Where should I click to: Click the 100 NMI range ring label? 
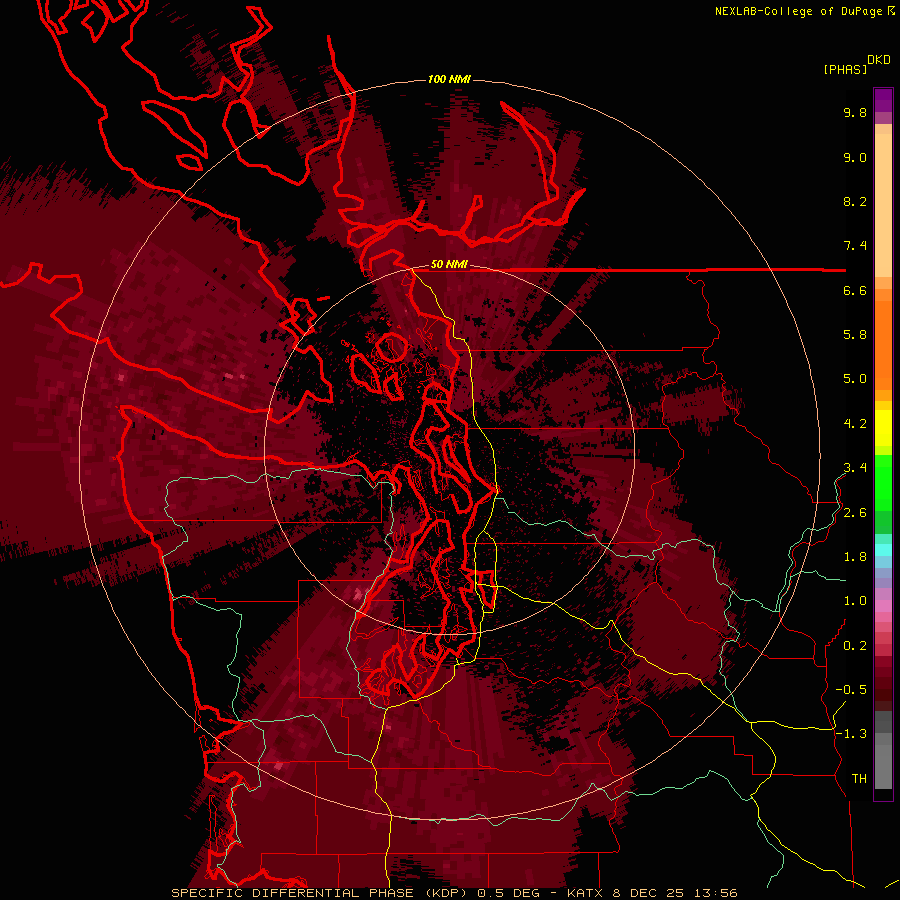(x=449, y=79)
